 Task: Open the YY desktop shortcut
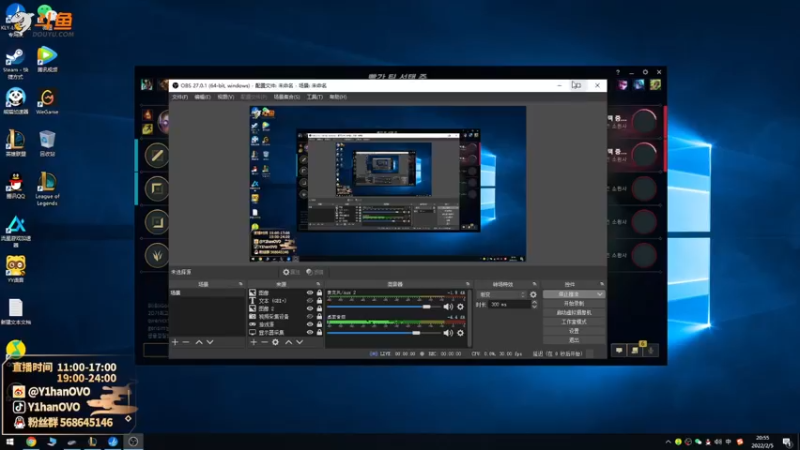tap(15, 269)
